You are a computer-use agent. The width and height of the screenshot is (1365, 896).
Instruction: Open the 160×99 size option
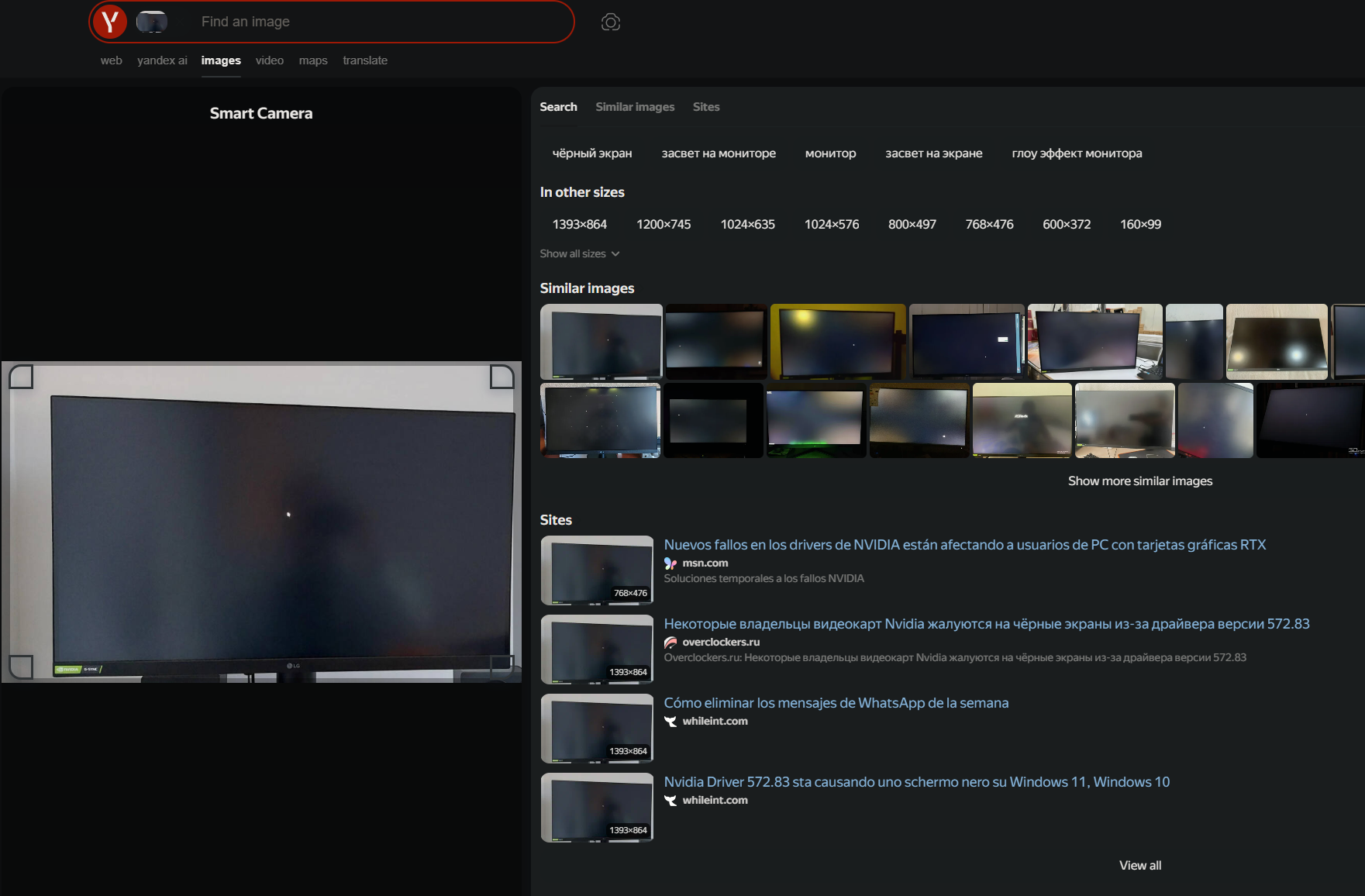(x=1140, y=225)
